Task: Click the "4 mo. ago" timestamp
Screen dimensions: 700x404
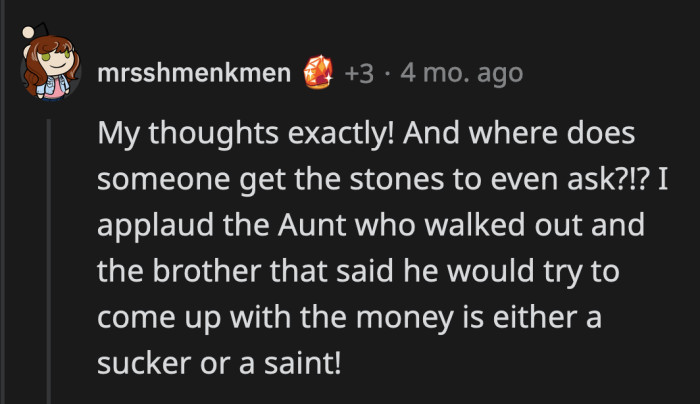Action: pos(460,72)
